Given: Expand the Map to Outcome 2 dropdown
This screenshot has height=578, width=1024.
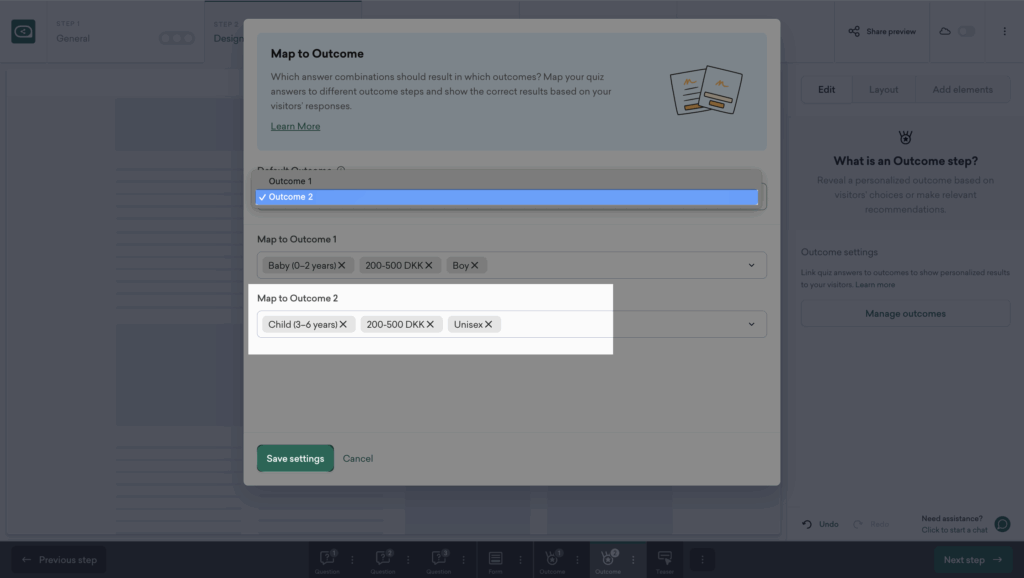Looking at the screenshot, I should [751, 325].
